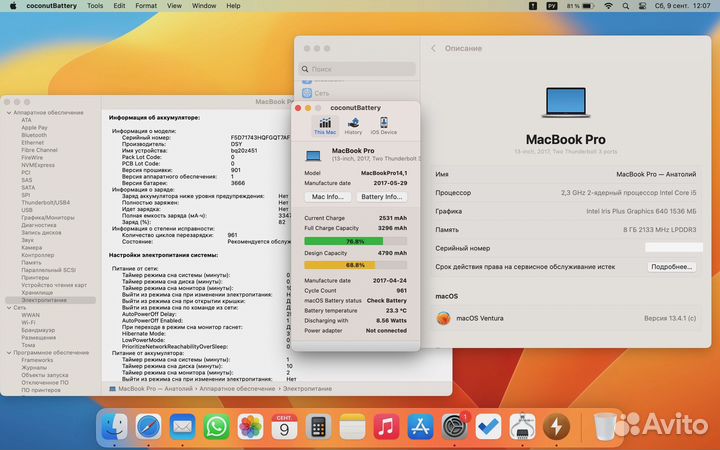This screenshot has height=450, width=720.
Task: Click the Аппаратное обеспечение breadcrumb in path bar
Action: click(237, 388)
